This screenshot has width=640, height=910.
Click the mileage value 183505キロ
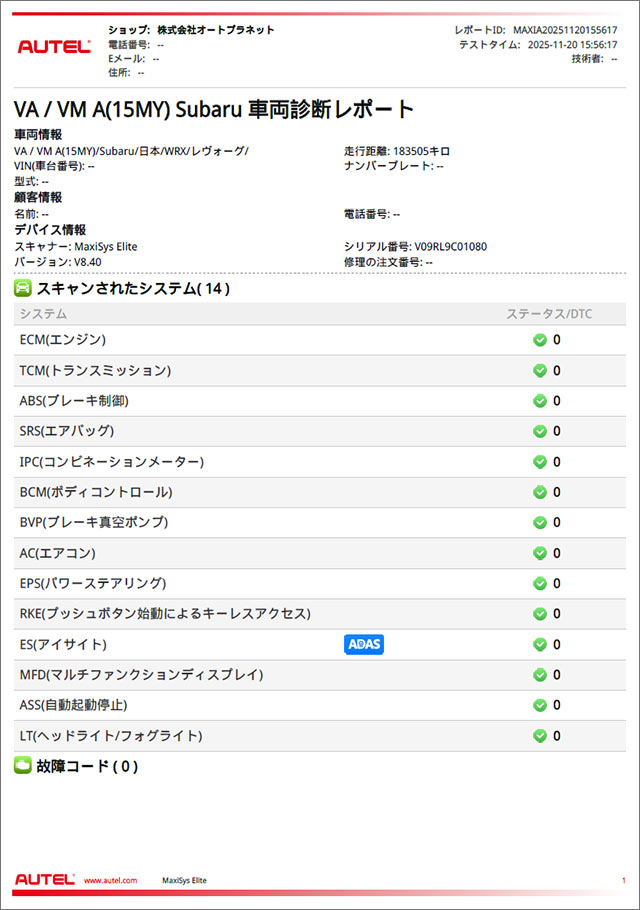coord(421,151)
